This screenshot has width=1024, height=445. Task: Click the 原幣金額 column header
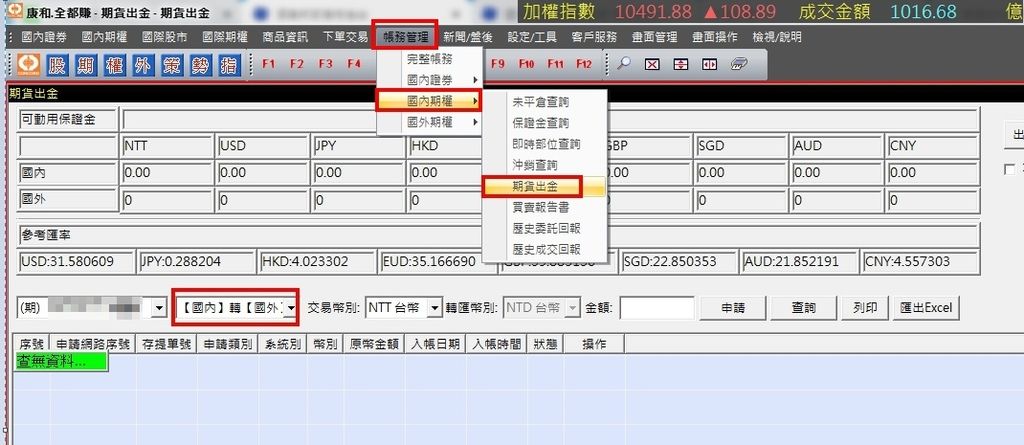[374, 344]
